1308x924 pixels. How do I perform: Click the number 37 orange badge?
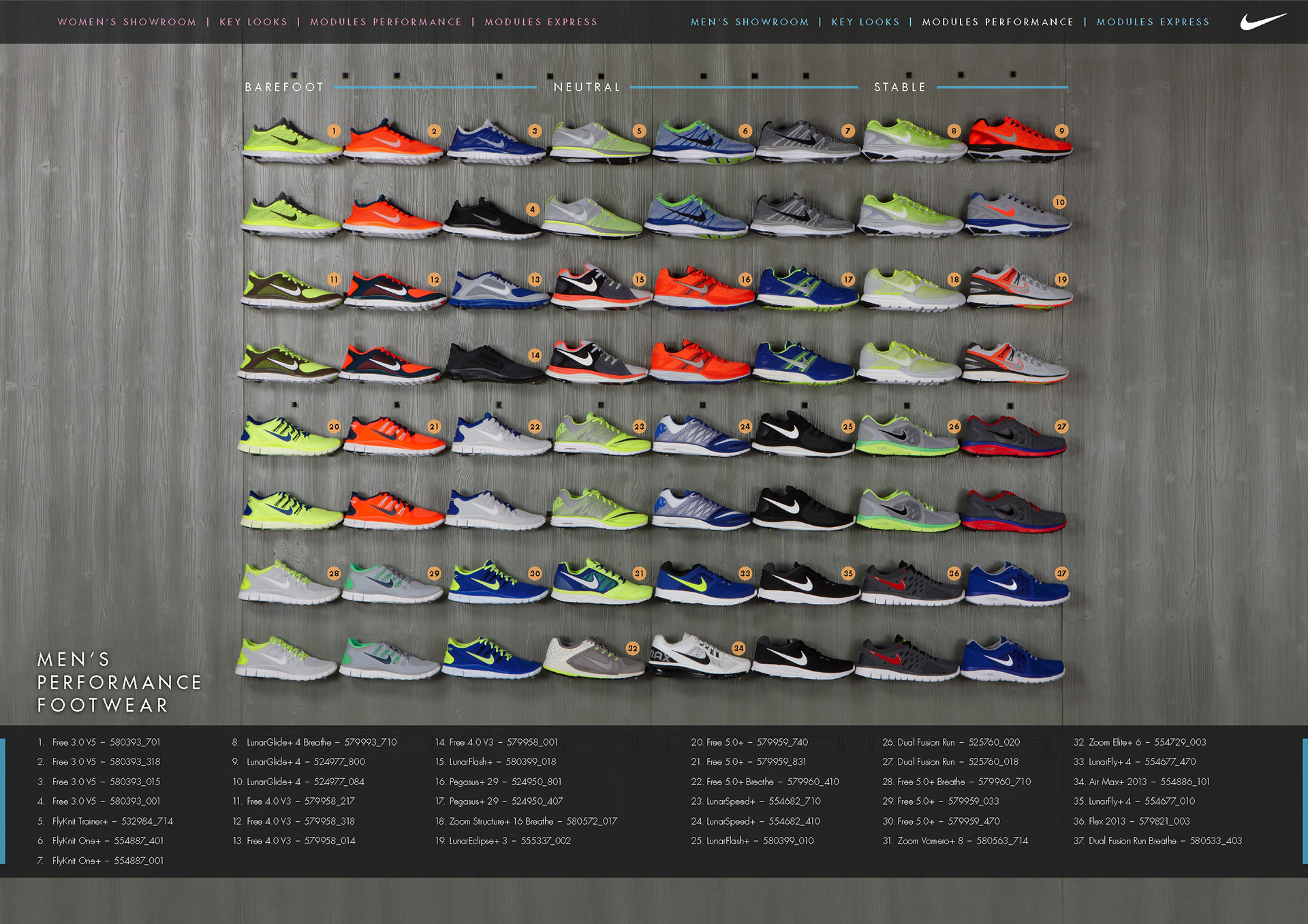[1061, 573]
